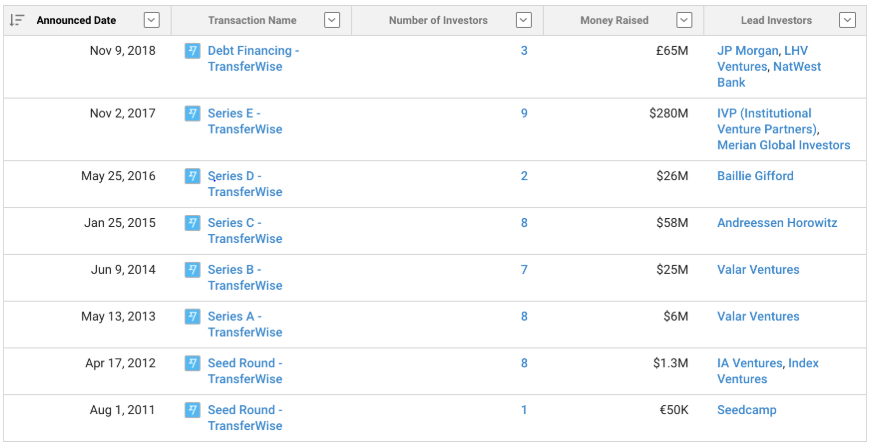
Task: Open the Money Raised column dropdown
Action: pyautogui.click(x=684, y=20)
